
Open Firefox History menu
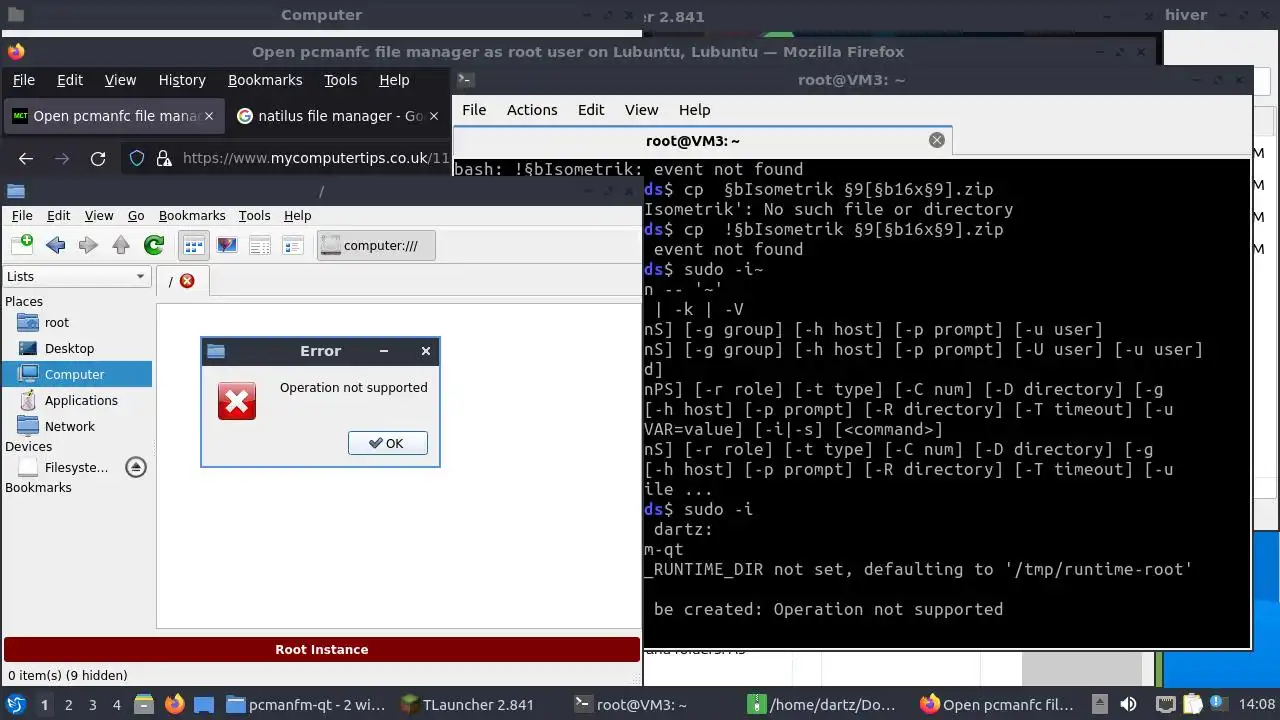[x=182, y=80]
